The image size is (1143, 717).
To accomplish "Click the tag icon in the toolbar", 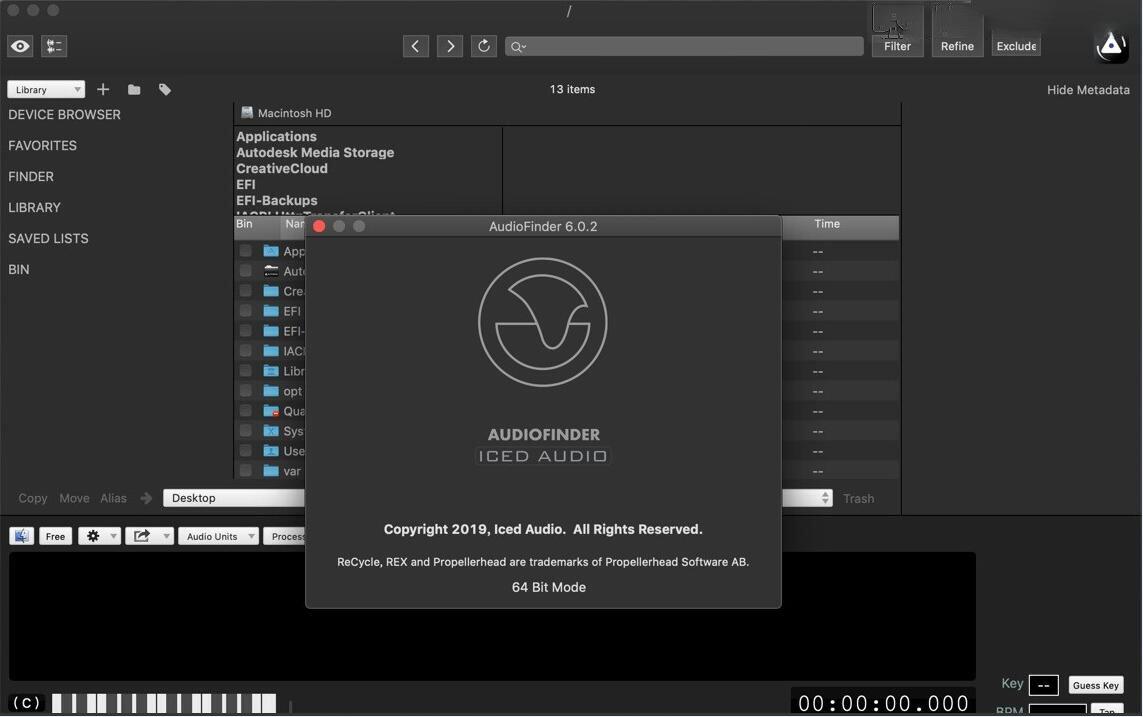I will 165,90.
